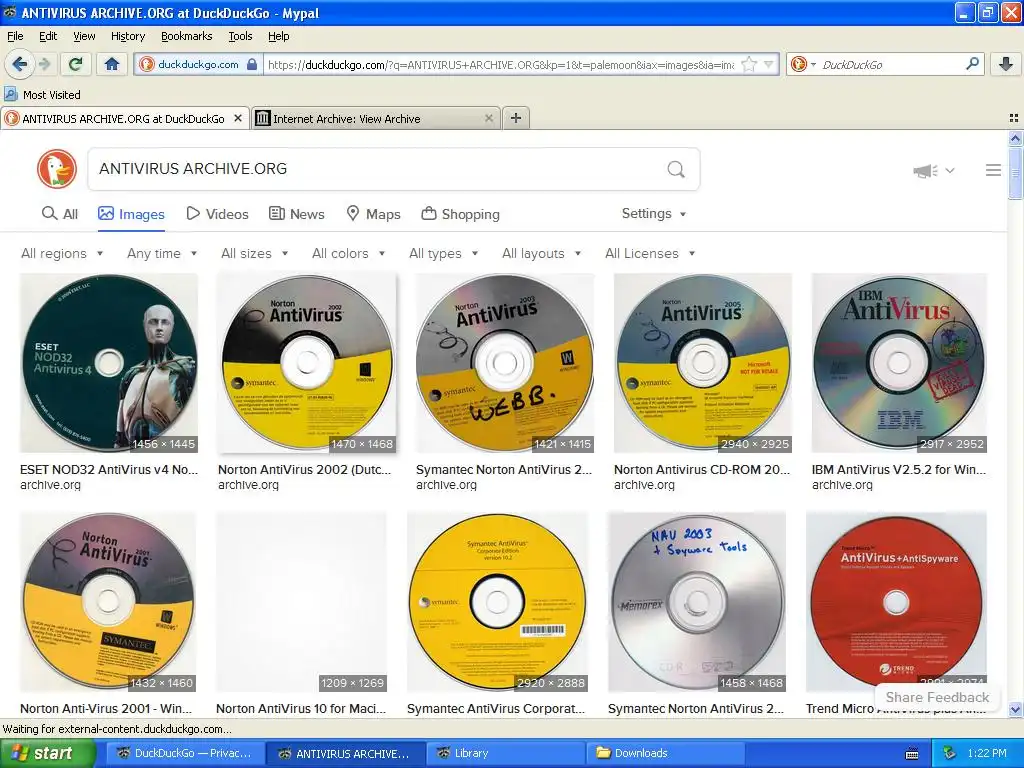Open the Norton Antivirus CD-ROM 20... title link
Screen dimensions: 1024x768
pyautogui.click(x=702, y=470)
